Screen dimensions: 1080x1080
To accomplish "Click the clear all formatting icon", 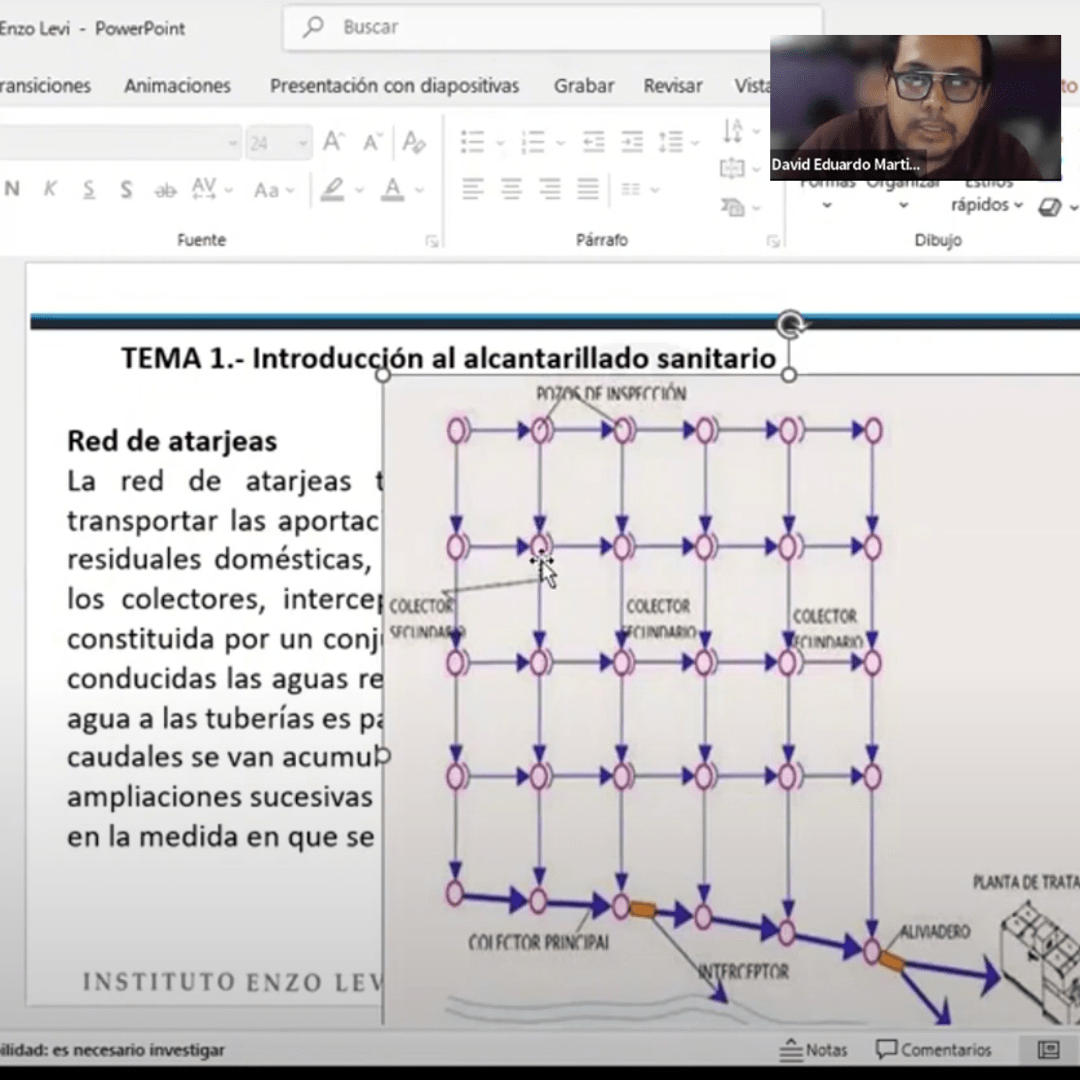I will click(414, 143).
